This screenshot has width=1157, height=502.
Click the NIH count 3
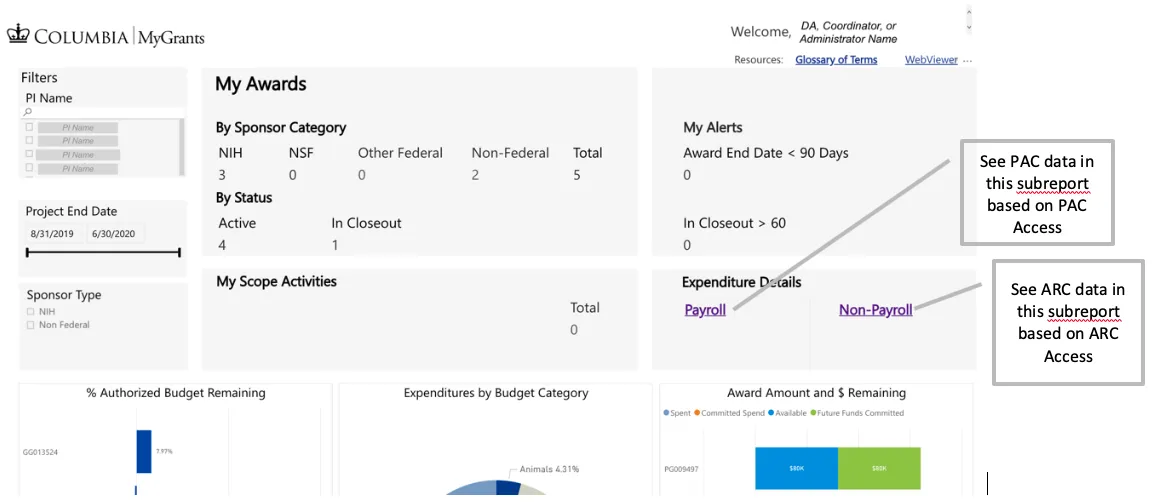[221, 175]
